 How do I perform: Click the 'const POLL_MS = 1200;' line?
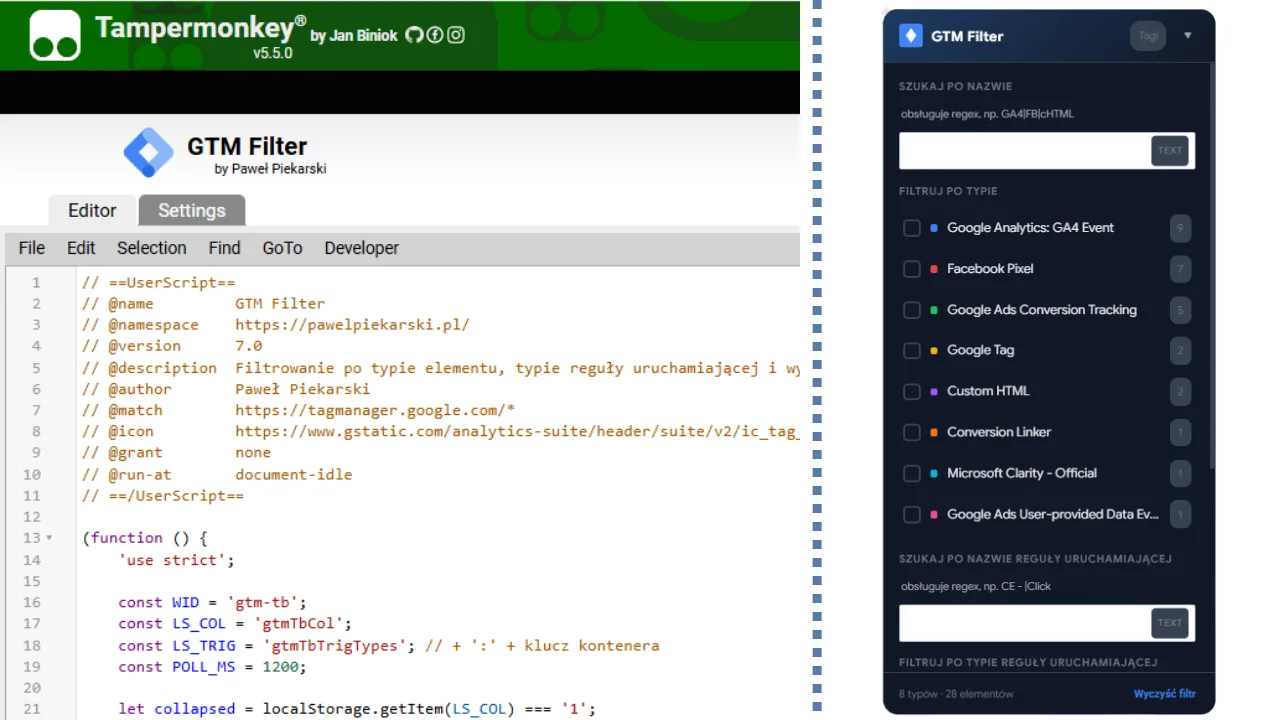click(x=212, y=666)
